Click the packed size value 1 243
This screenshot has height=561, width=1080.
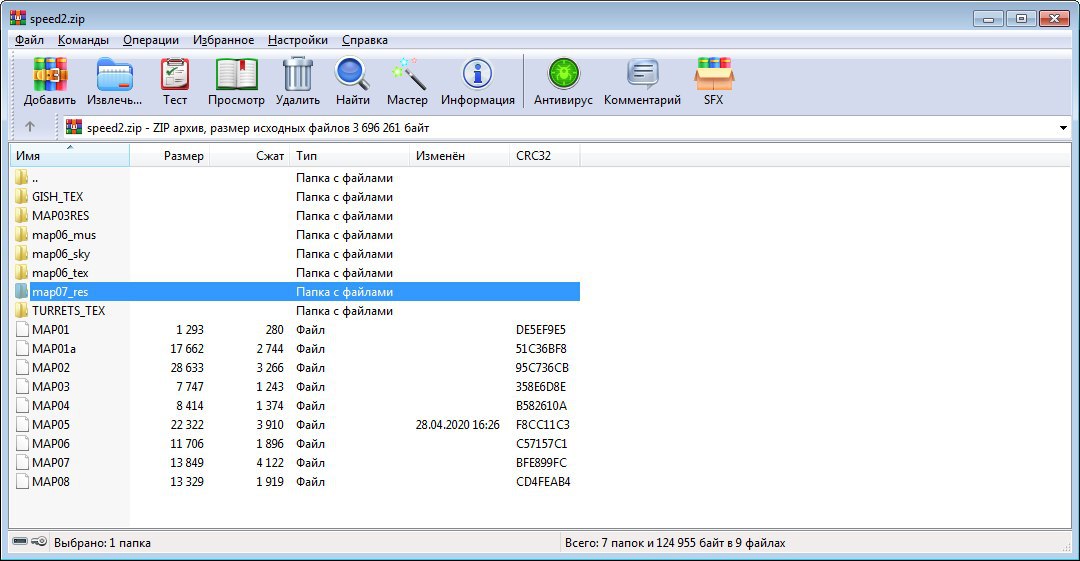tap(270, 387)
